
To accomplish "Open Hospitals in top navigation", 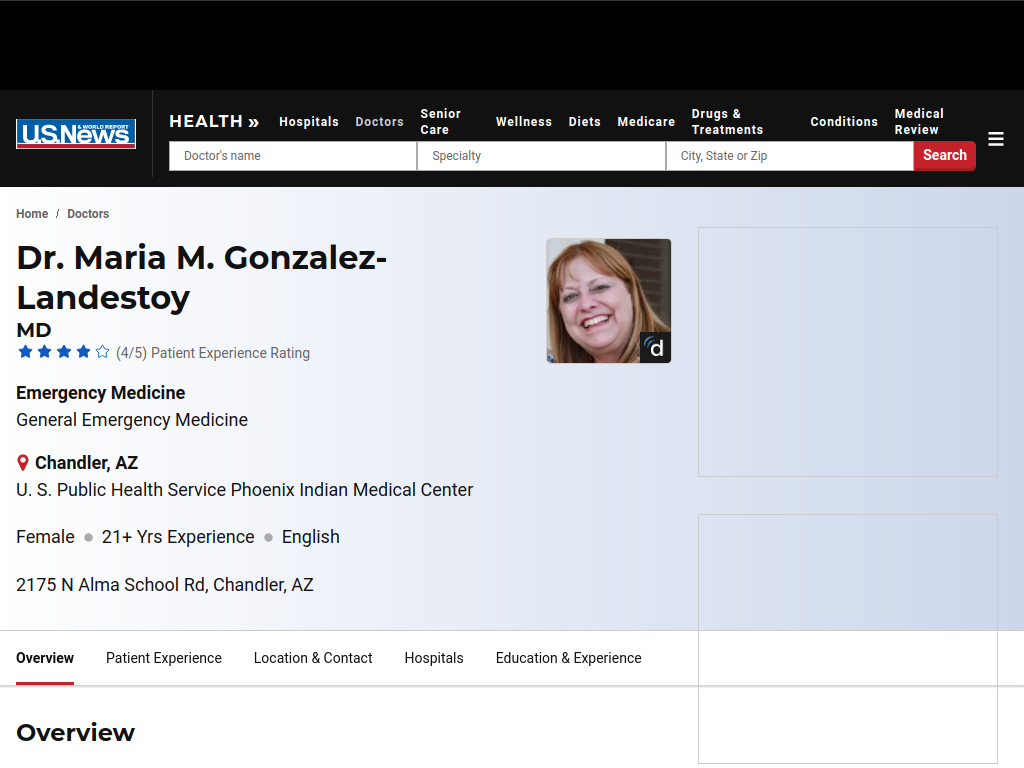I will (x=309, y=121).
